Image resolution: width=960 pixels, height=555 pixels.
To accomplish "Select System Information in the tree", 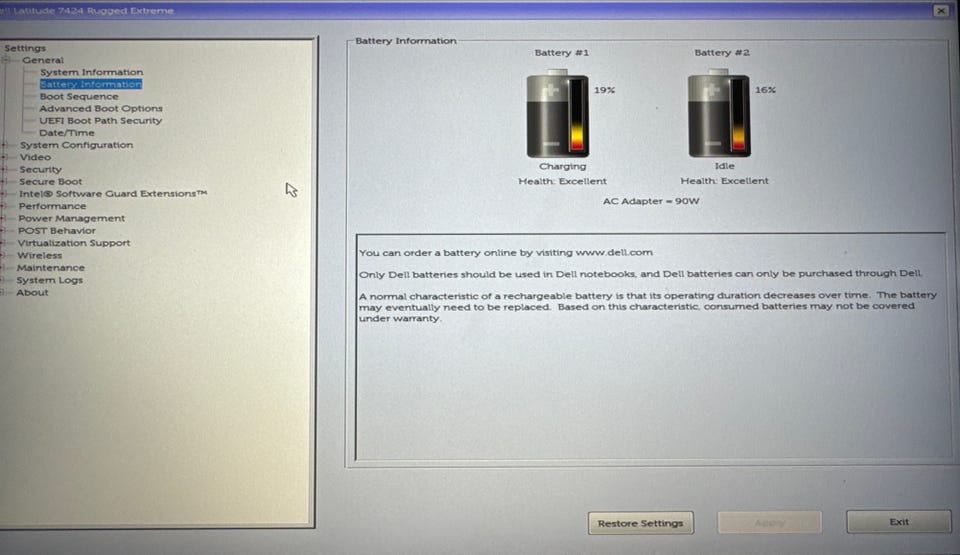I will [91, 72].
